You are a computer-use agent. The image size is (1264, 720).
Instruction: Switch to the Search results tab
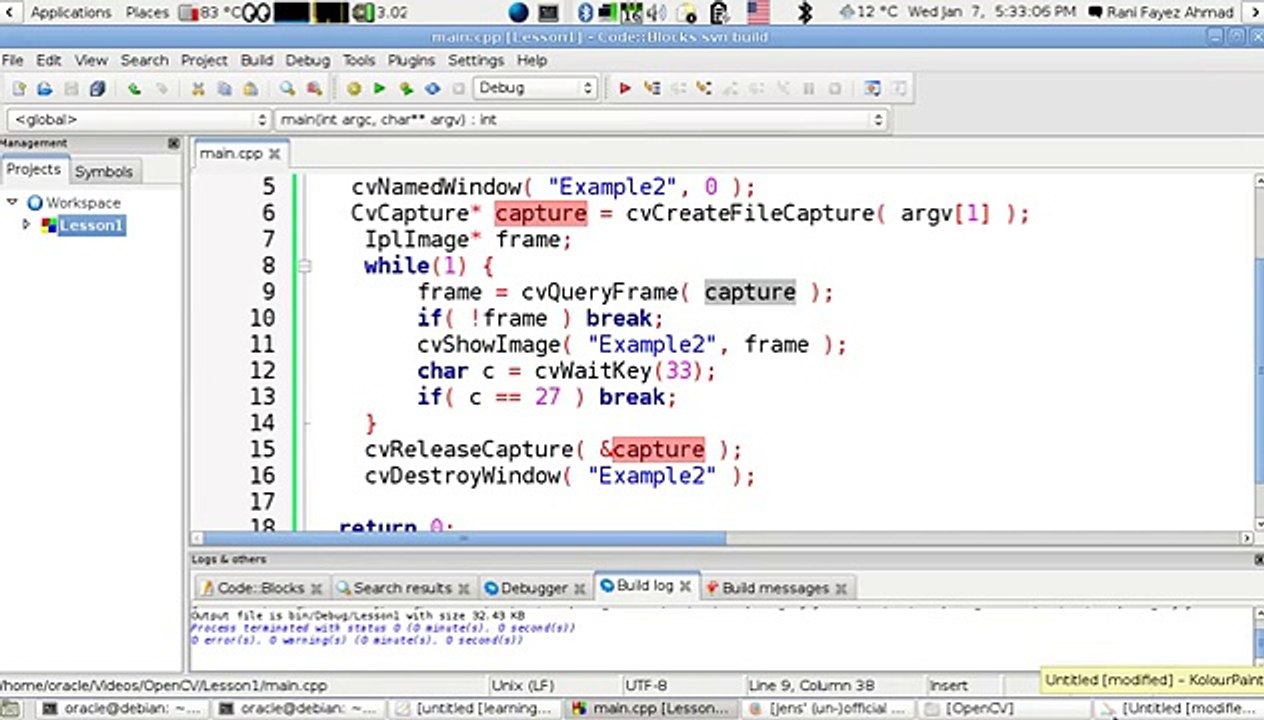pyautogui.click(x=402, y=588)
